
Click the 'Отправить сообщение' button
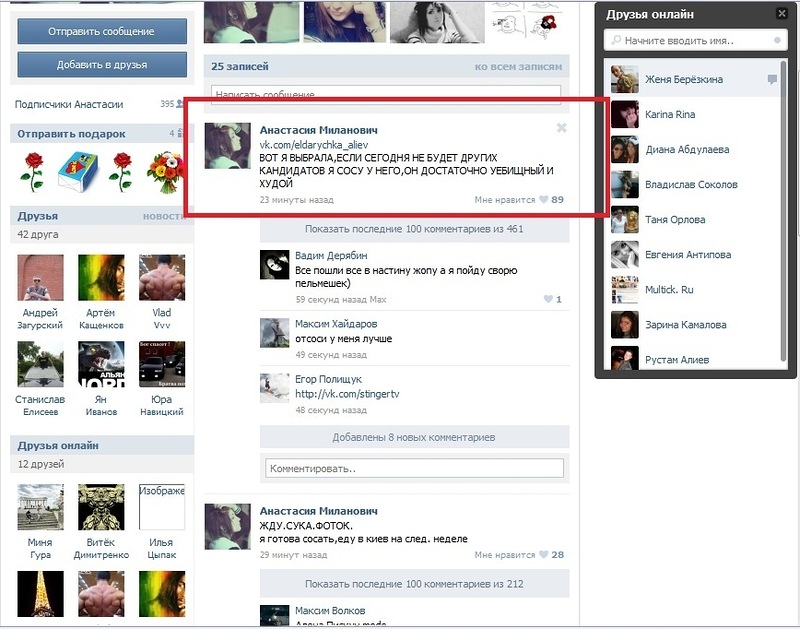pos(102,31)
